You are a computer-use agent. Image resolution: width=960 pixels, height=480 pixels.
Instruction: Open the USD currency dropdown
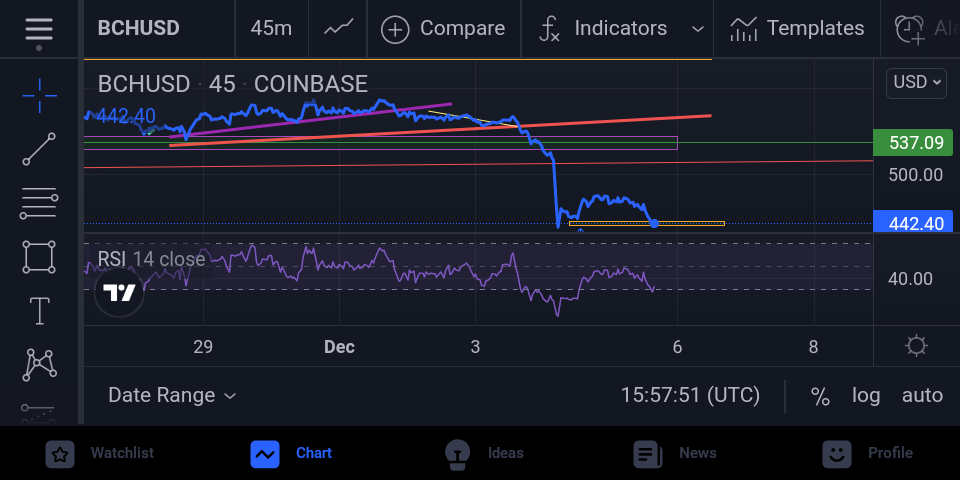point(916,83)
